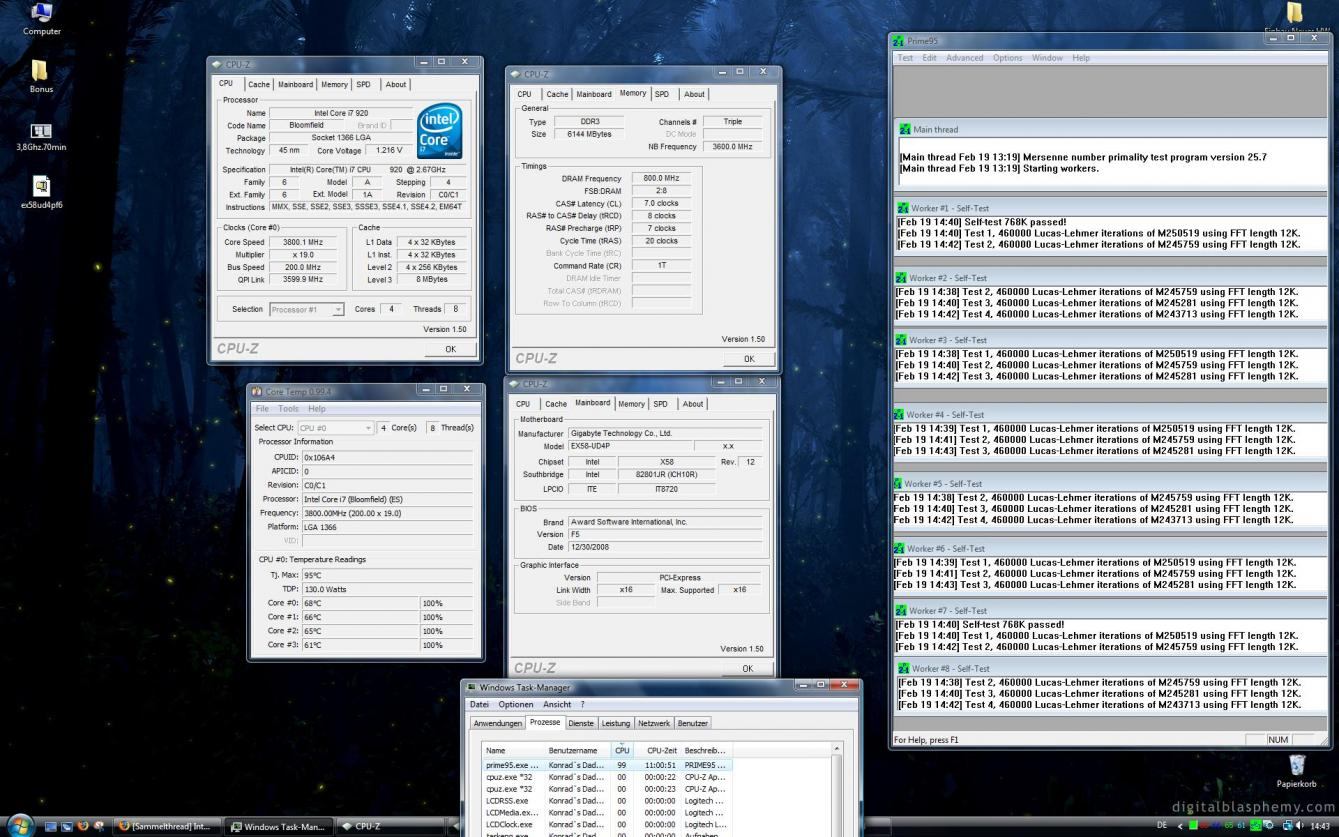This screenshot has width=1339, height=837.
Task: Open the Bonus folder on desktop
Action: tap(41, 76)
